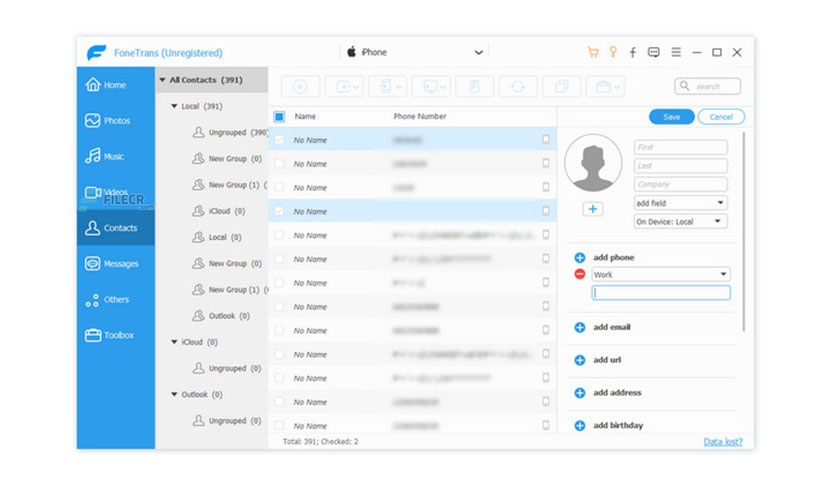
Task: Click the phone number input box
Action: tap(661, 293)
